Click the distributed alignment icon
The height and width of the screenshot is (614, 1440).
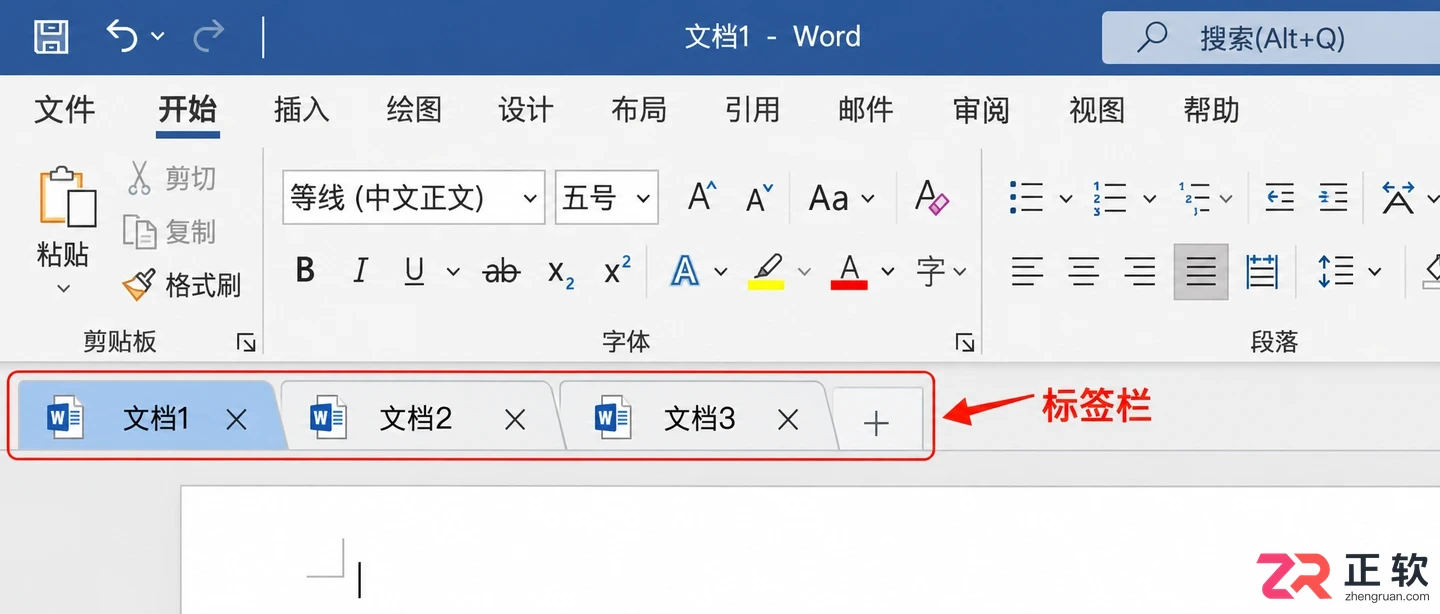[x=1262, y=271]
